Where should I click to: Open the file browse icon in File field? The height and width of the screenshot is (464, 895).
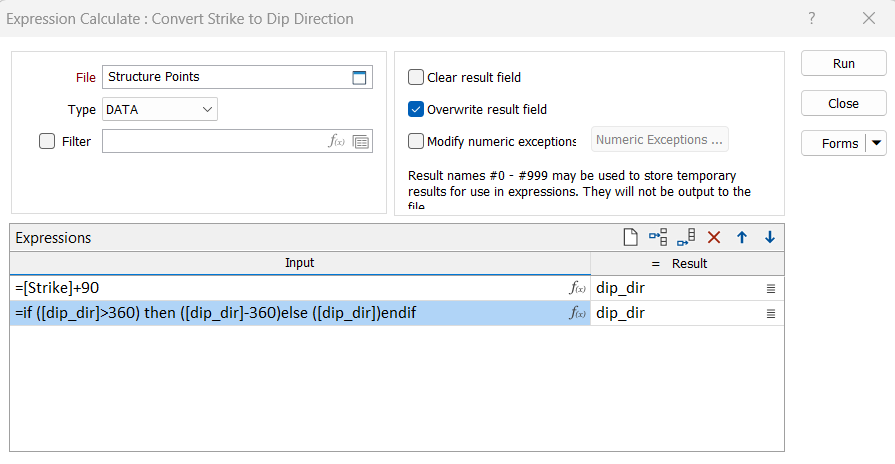click(x=361, y=78)
